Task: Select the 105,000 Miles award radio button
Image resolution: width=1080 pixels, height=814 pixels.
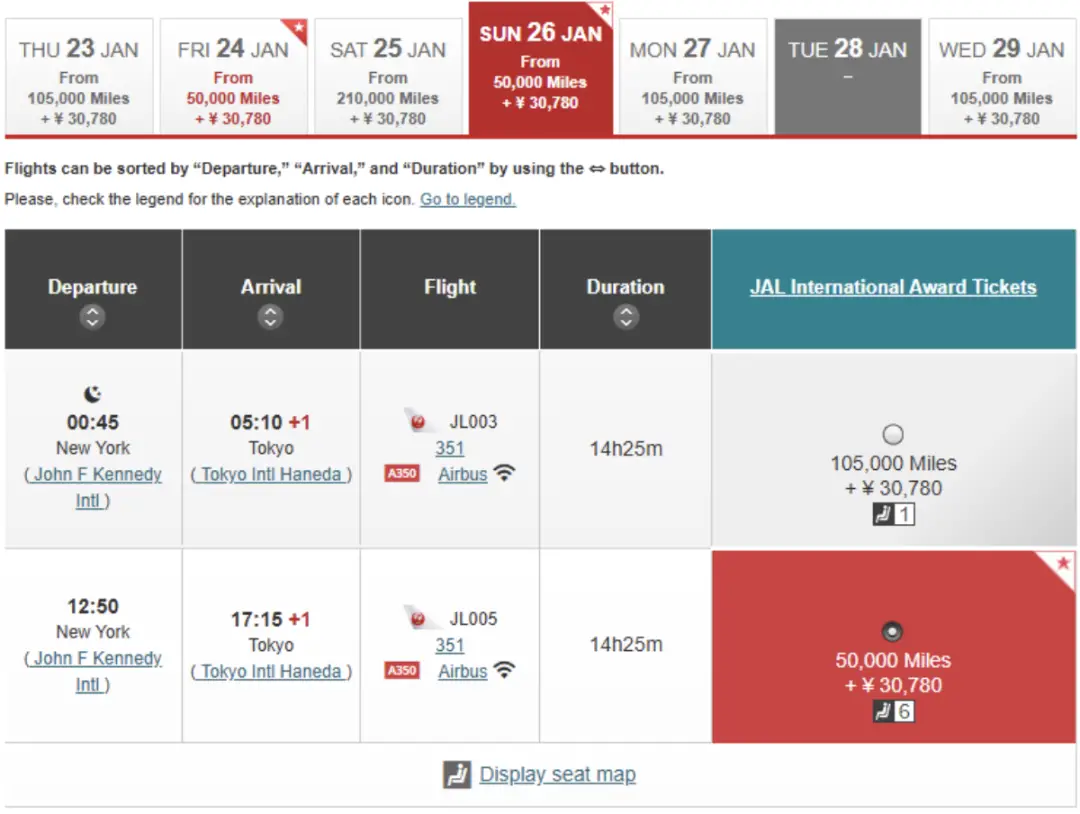Action: [x=893, y=435]
